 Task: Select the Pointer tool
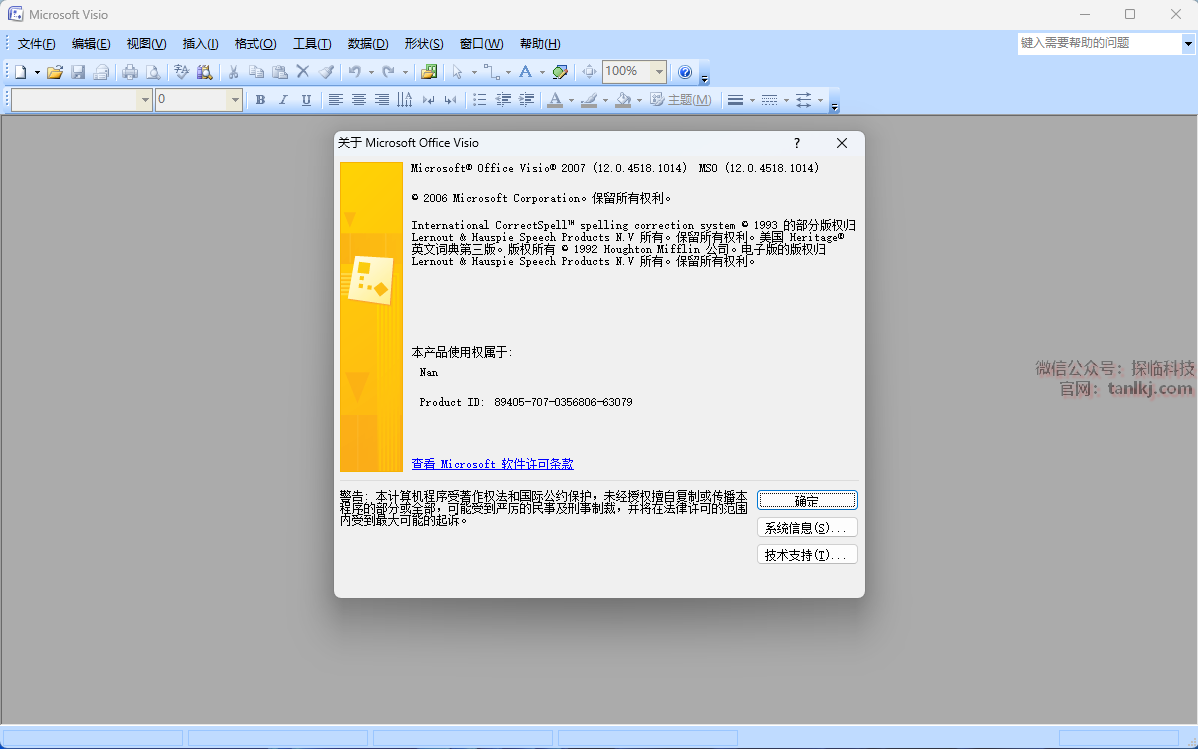pyautogui.click(x=457, y=72)
